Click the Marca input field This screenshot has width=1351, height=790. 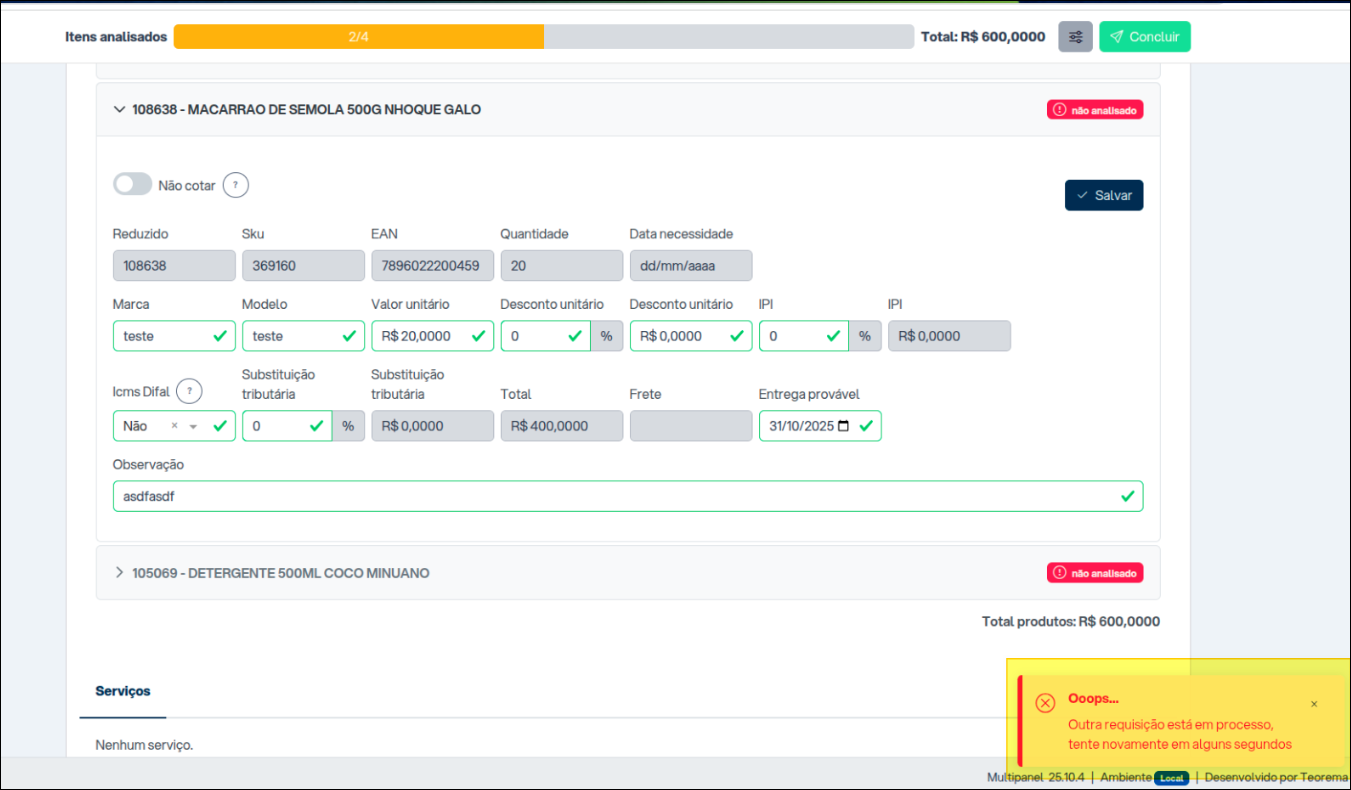[162, 336]
